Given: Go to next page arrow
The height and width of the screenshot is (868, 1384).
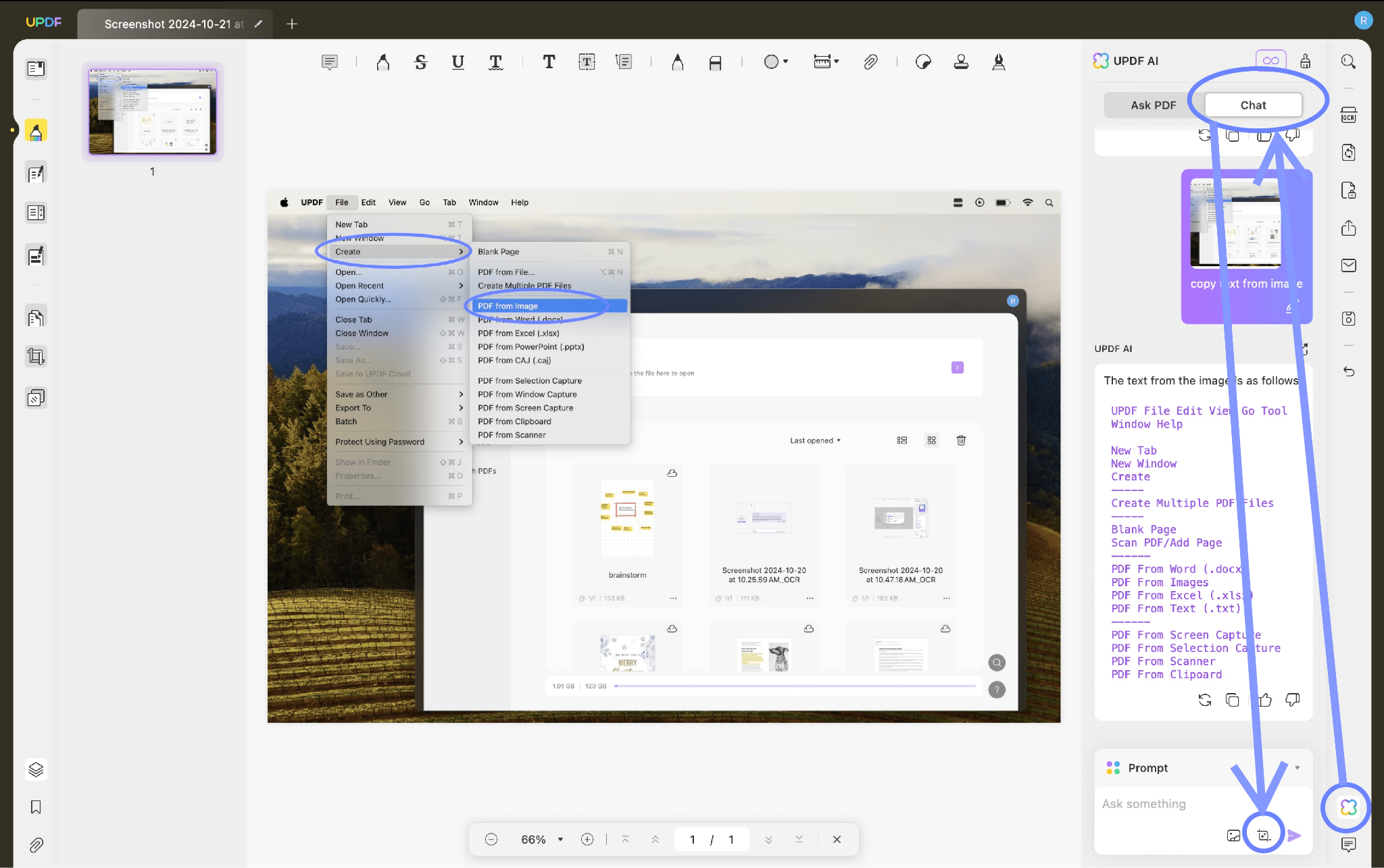Looking at the screenshot, I should click(768, 840).
